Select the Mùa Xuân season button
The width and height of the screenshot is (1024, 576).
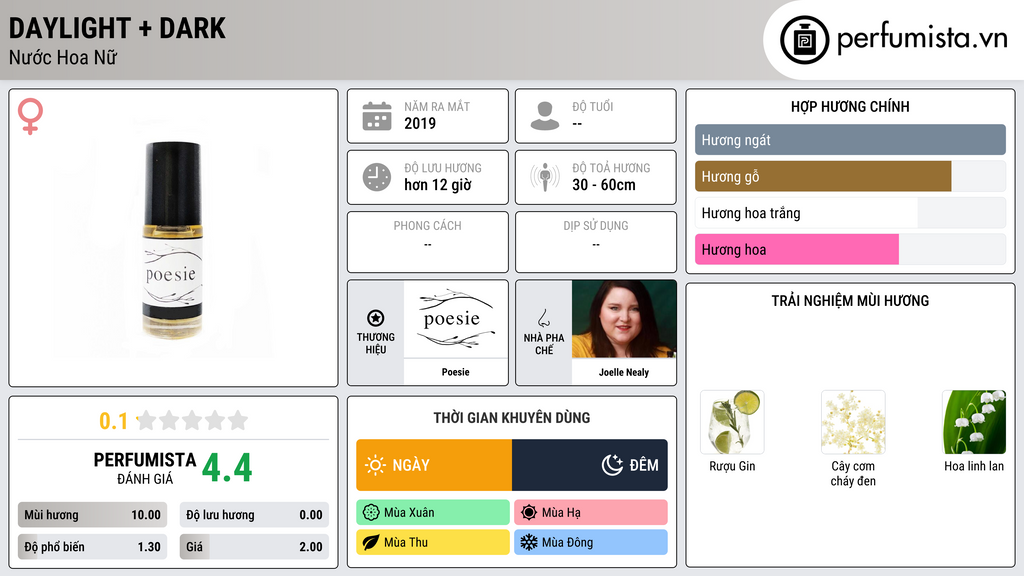(x=433, y=513)
